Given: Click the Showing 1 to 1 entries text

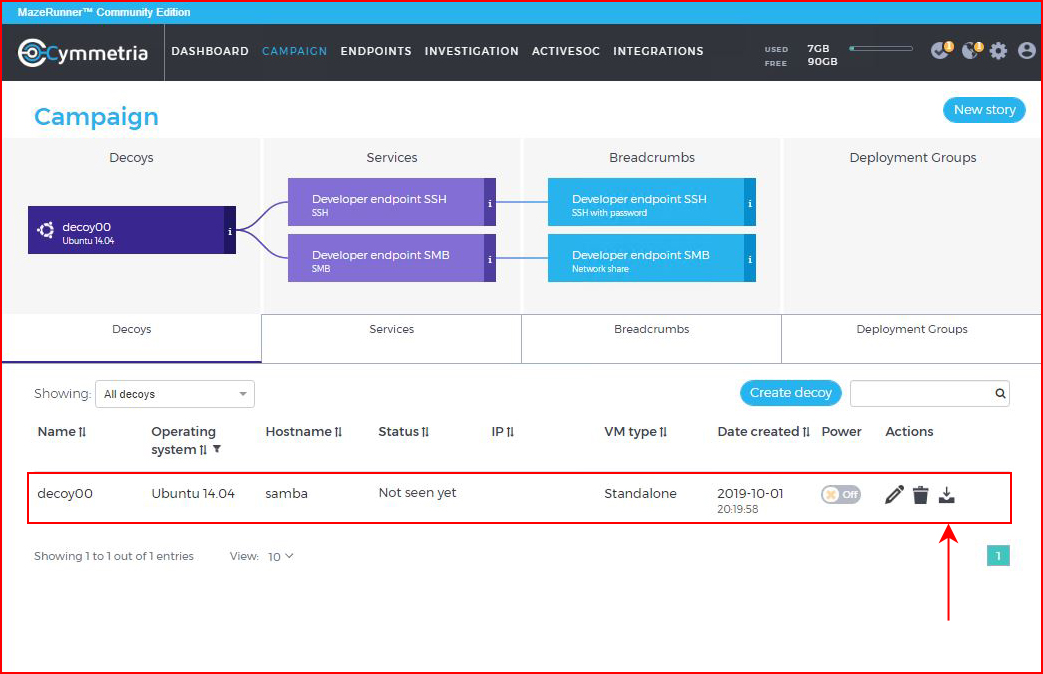Looking at the screenshot, I should (114, 556).
